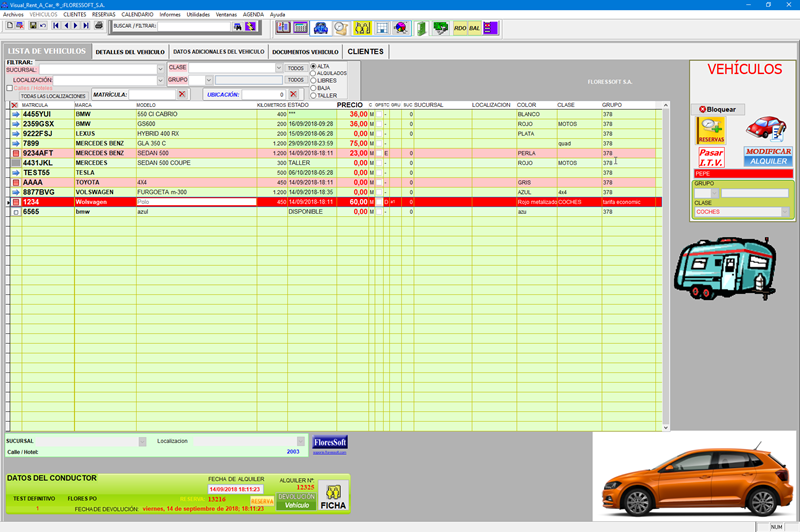Click the Bloquear button
The width and height of the screenshot is (800, 532).
718,109
